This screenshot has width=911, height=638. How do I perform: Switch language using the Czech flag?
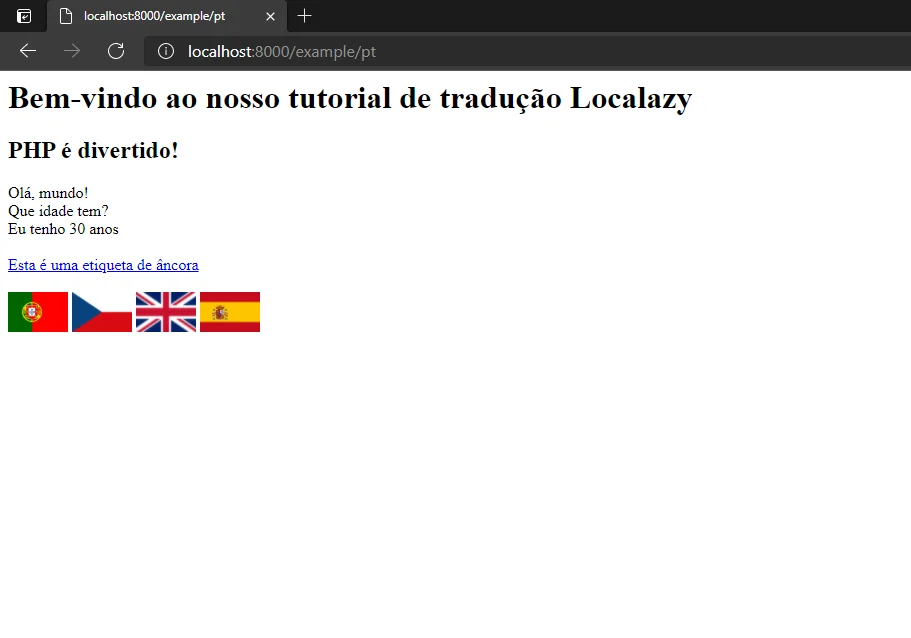tap(101, 311)
